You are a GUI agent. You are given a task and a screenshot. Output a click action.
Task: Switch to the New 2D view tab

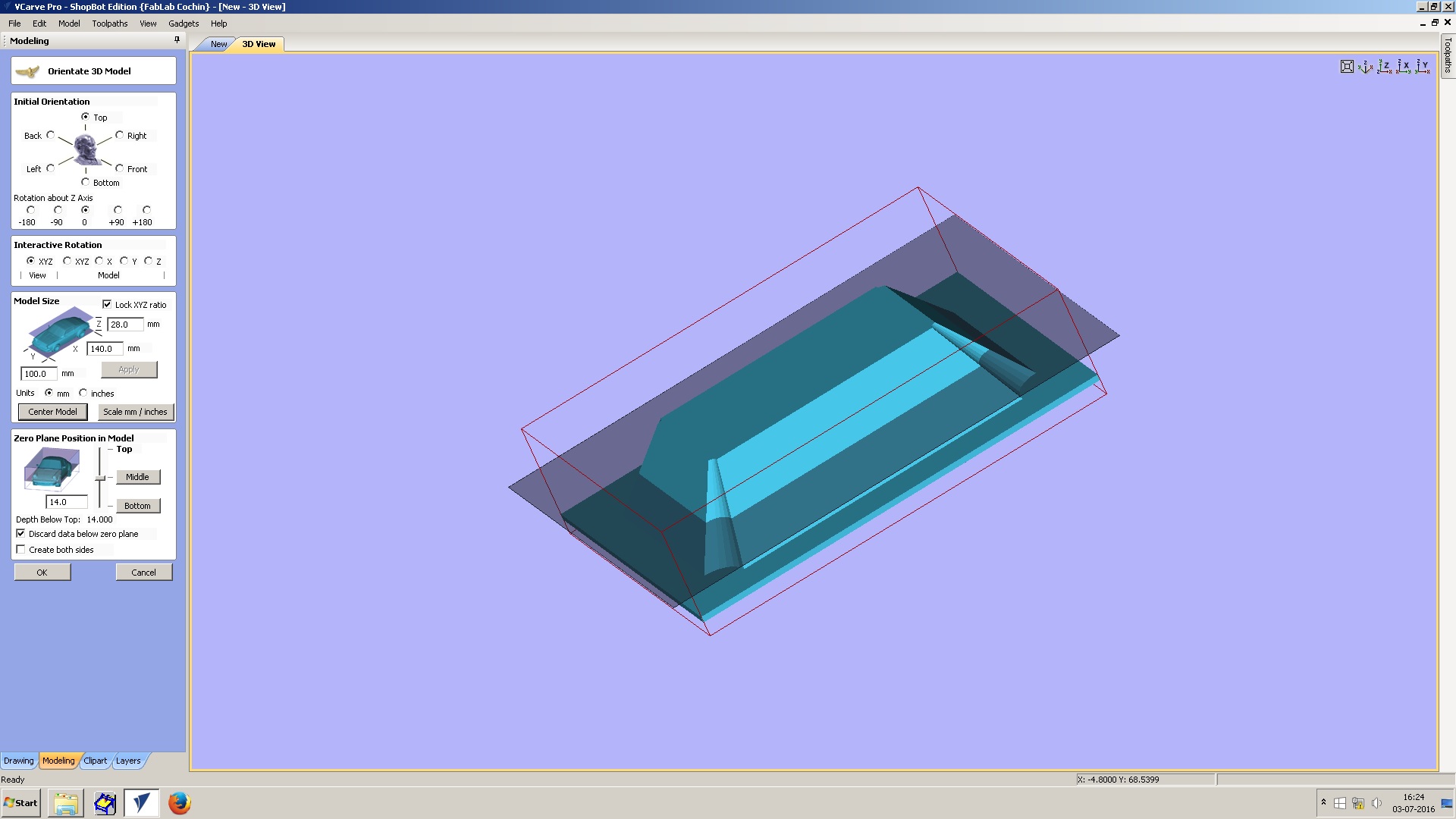218,44
